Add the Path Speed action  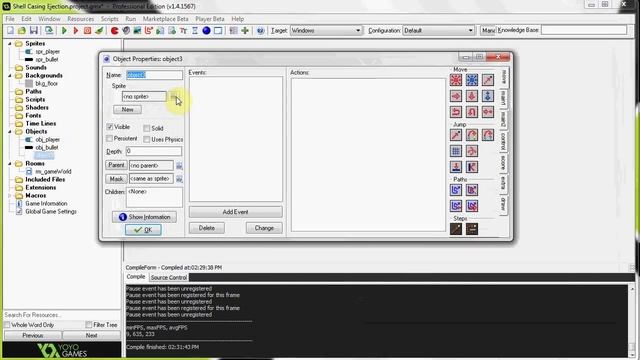point(472,206)
